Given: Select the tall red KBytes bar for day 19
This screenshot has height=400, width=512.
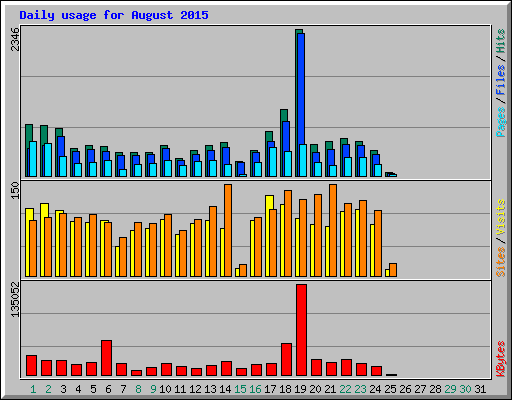Looking at the screenshot, I should click(301, 330).
